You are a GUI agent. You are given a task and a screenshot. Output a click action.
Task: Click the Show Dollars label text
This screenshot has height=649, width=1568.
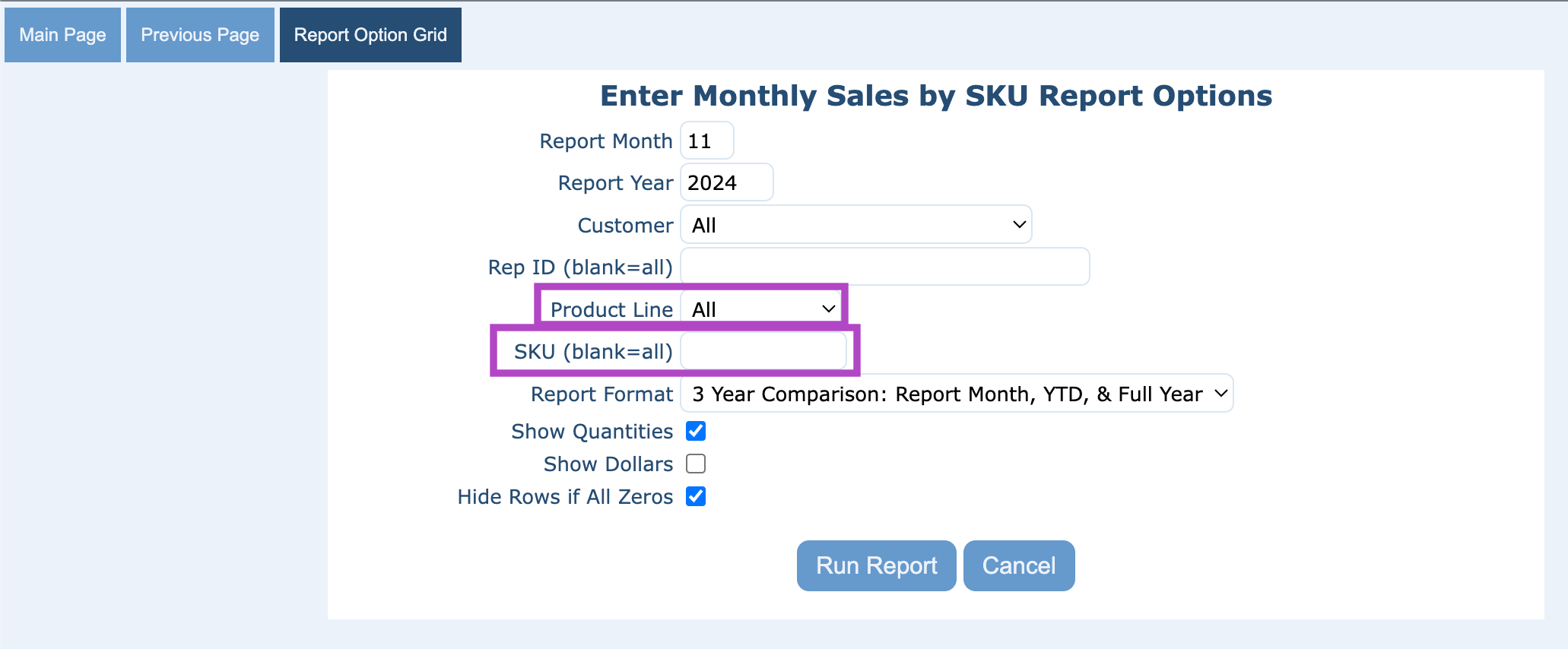(x=608, y=464)
